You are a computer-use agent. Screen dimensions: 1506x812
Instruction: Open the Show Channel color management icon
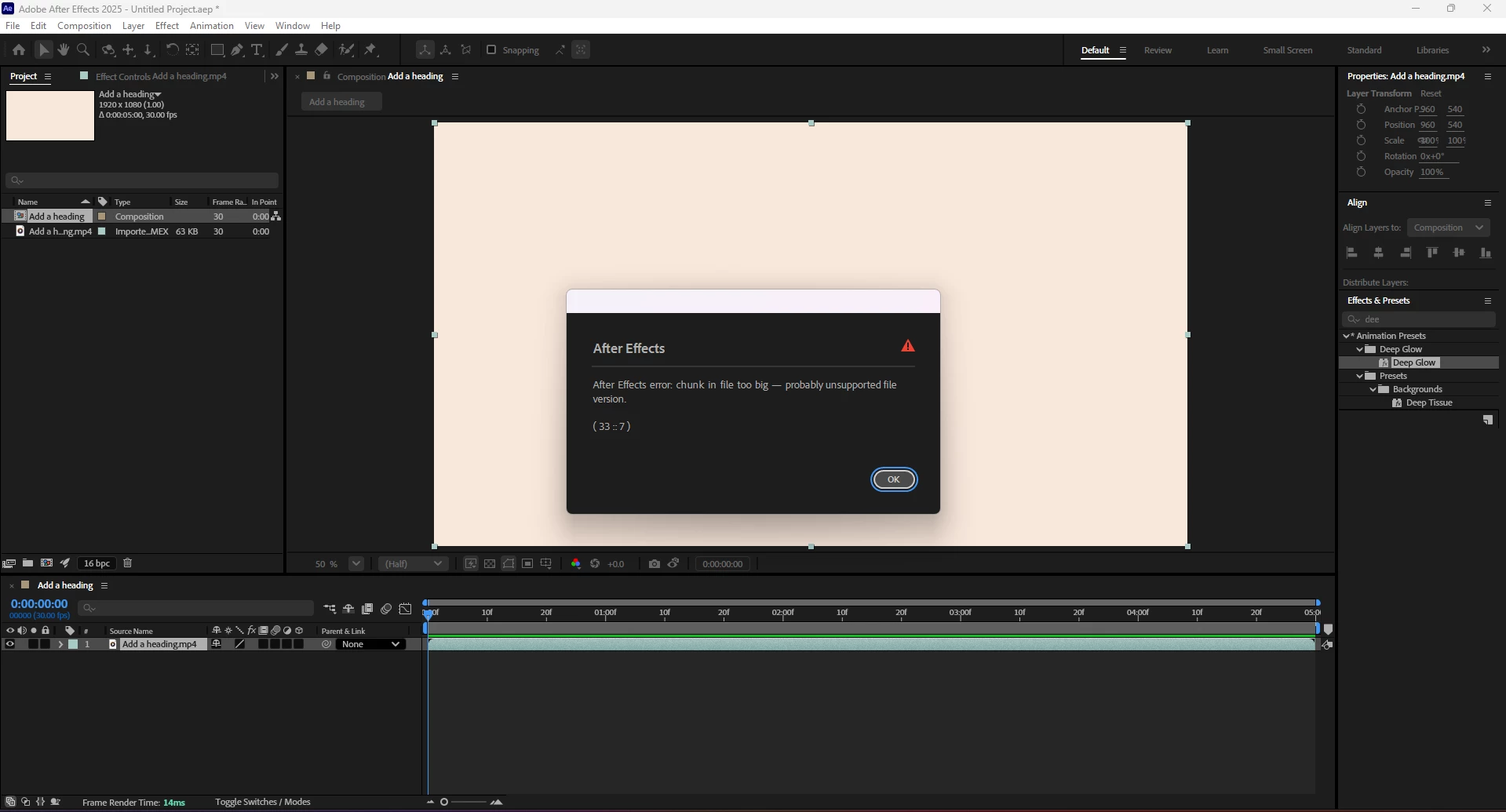click(x=576, y=564)
